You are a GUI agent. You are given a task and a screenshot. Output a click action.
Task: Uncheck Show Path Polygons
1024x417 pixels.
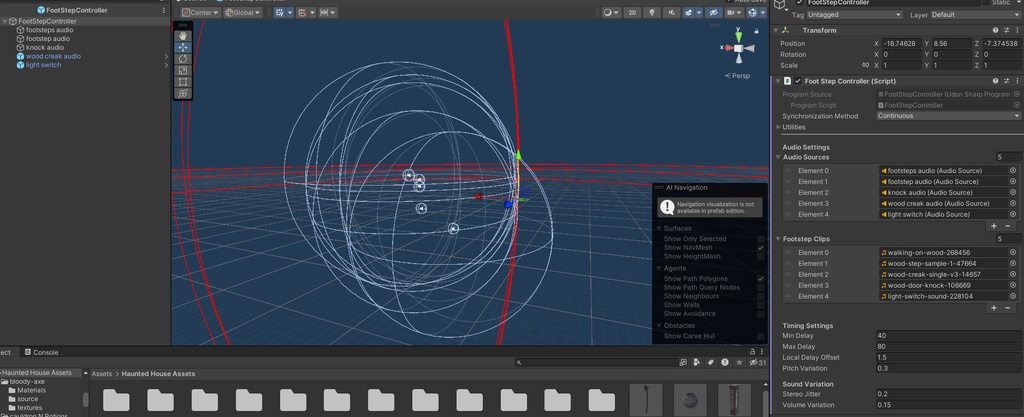(760, 279)
